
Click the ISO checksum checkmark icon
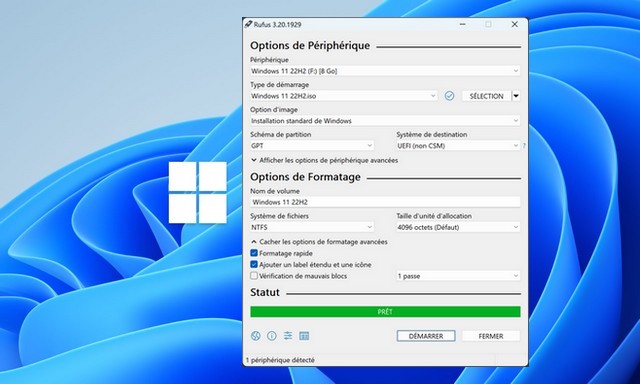tap(449, 96)
